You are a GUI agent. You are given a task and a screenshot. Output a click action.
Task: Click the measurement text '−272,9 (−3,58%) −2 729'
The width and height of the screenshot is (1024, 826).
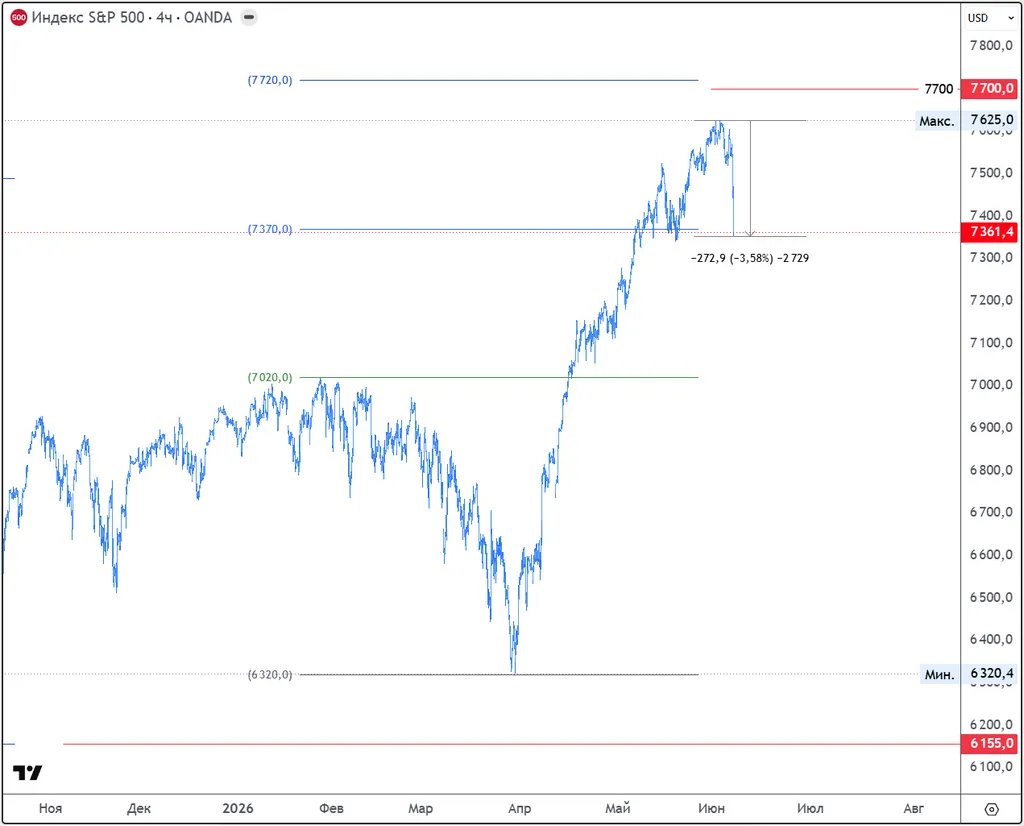click(x=750, y=258)
